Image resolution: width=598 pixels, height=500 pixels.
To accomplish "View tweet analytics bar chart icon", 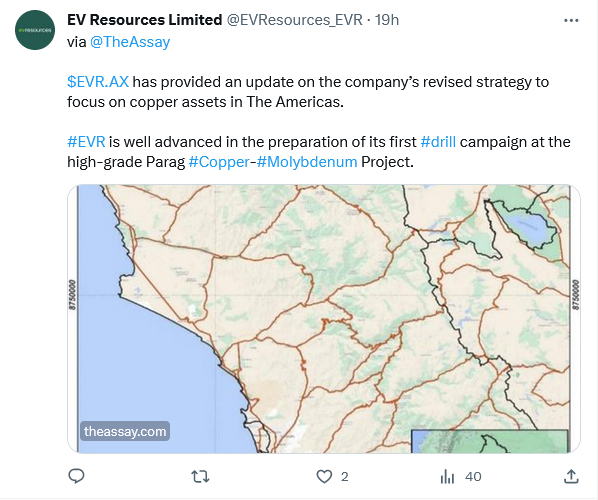I will tap(447, 477).
